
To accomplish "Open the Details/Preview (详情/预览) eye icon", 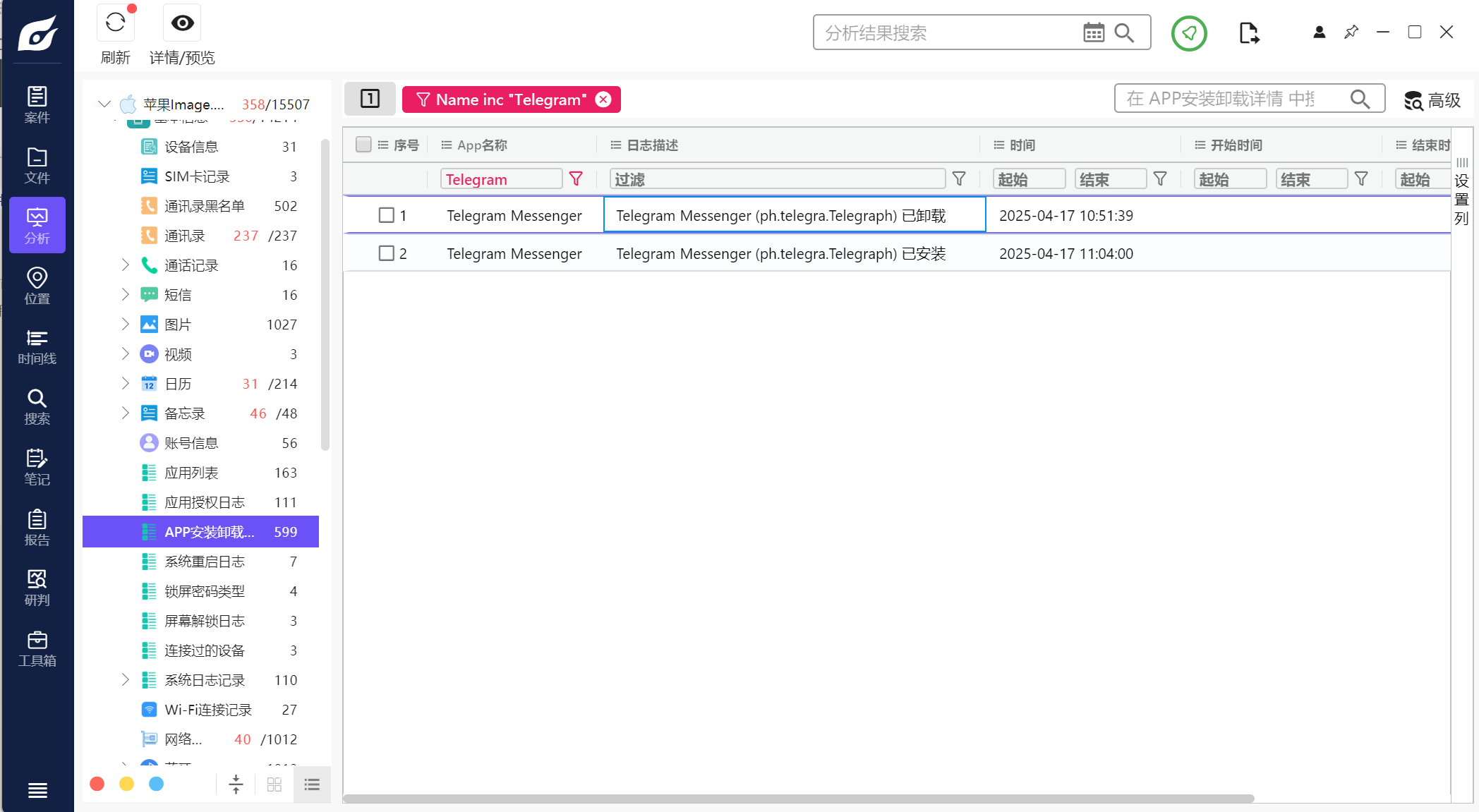I will coord(182,23).
